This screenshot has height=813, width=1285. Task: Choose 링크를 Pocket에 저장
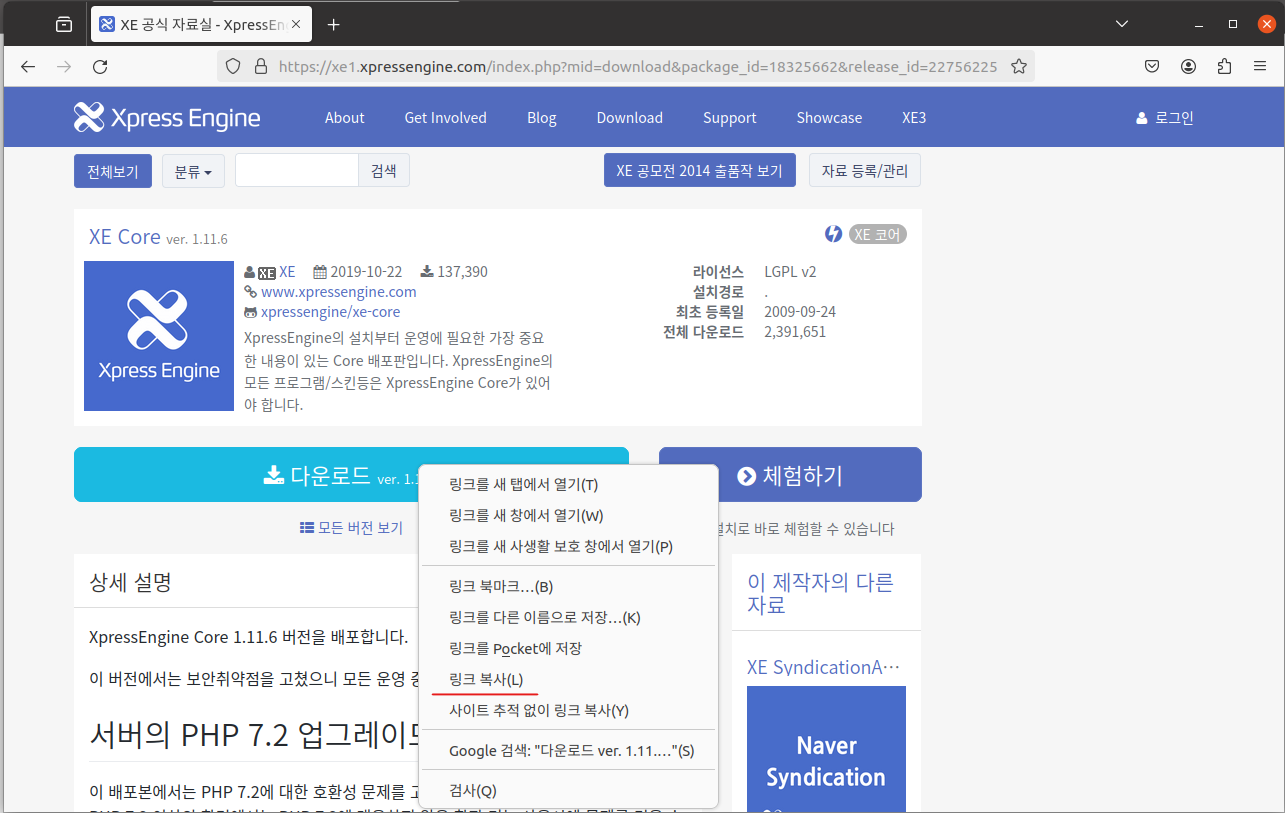pos(568,649)
